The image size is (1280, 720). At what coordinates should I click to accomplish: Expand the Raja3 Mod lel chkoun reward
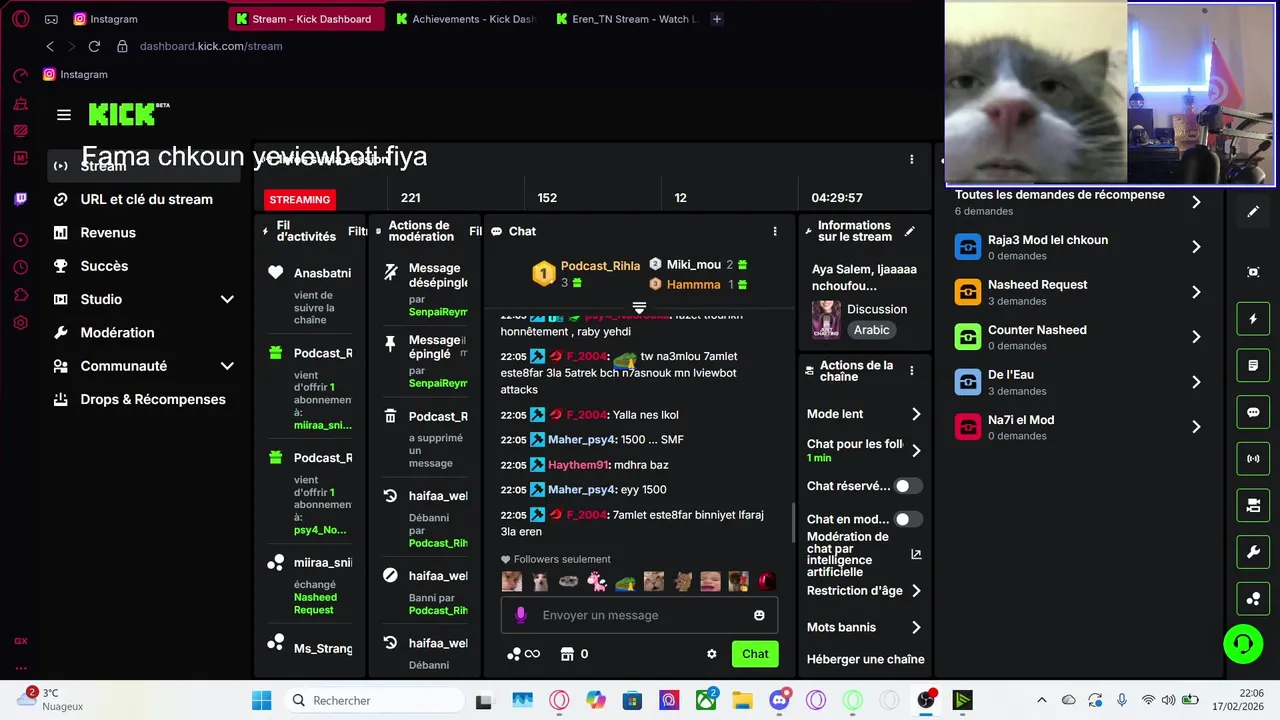pos(1196,247)
